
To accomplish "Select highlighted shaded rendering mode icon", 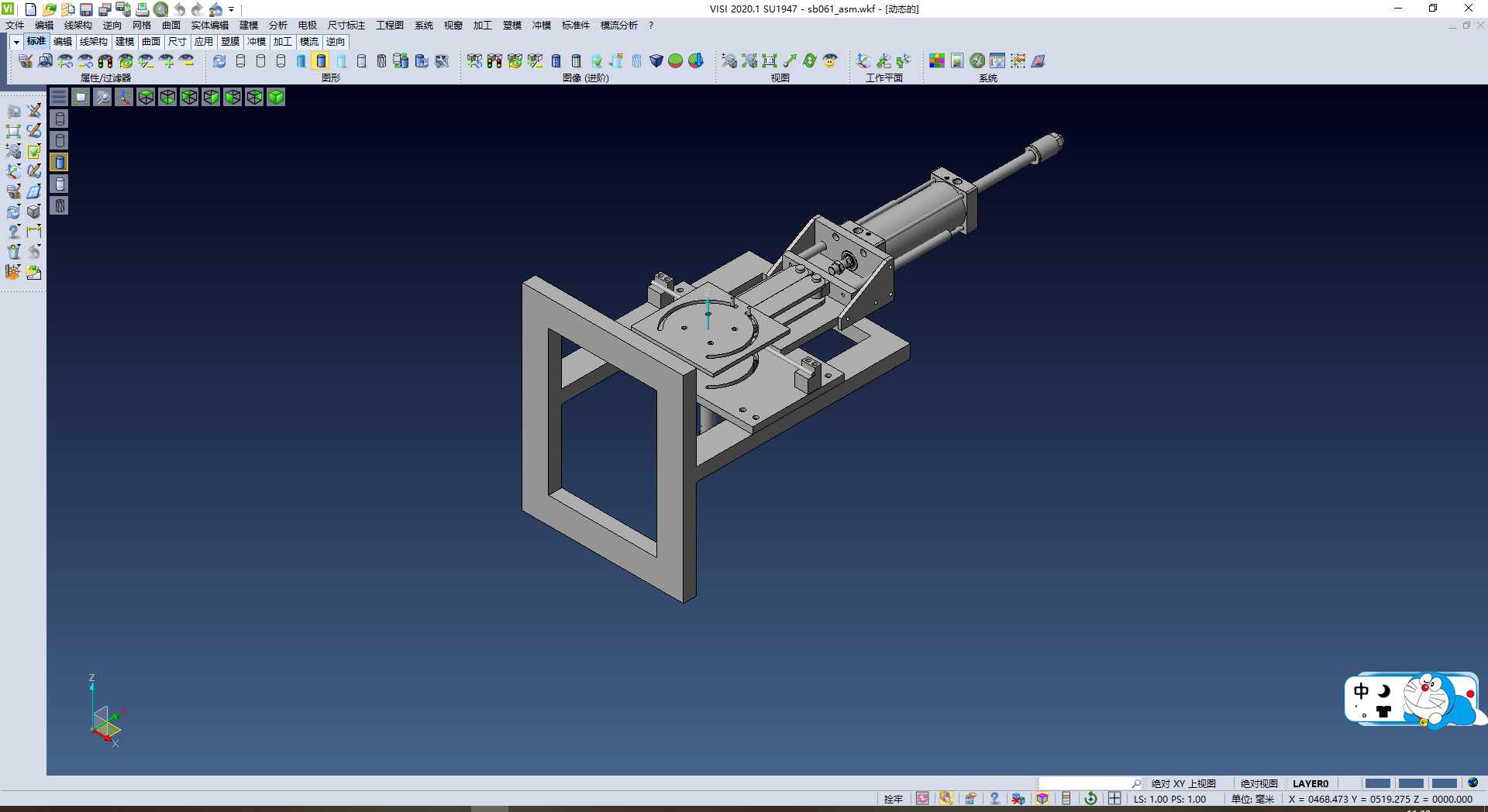I will tap(321, 61).
